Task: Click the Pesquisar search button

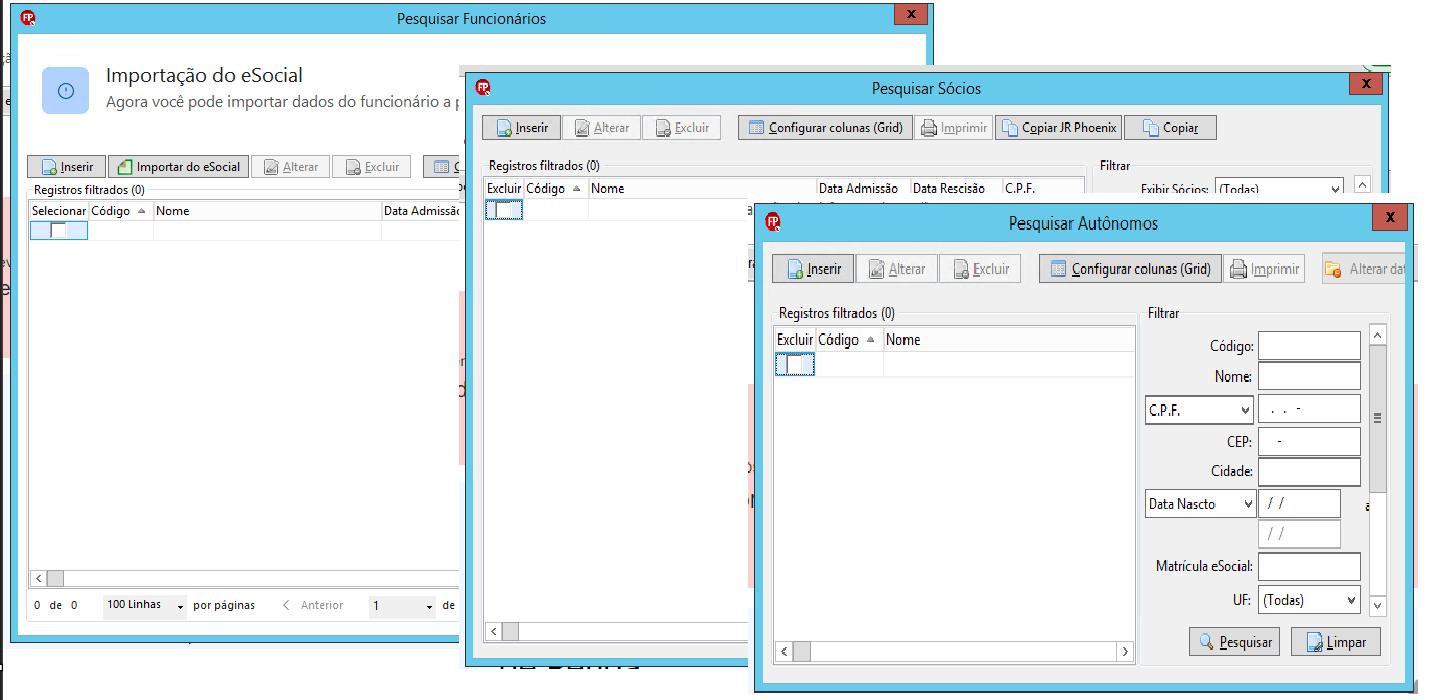Action: 1235,642
